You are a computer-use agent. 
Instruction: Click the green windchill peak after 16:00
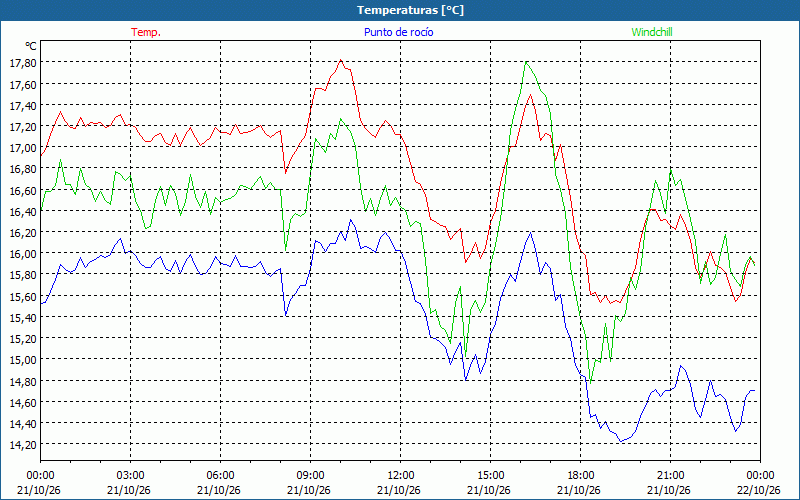526,62
